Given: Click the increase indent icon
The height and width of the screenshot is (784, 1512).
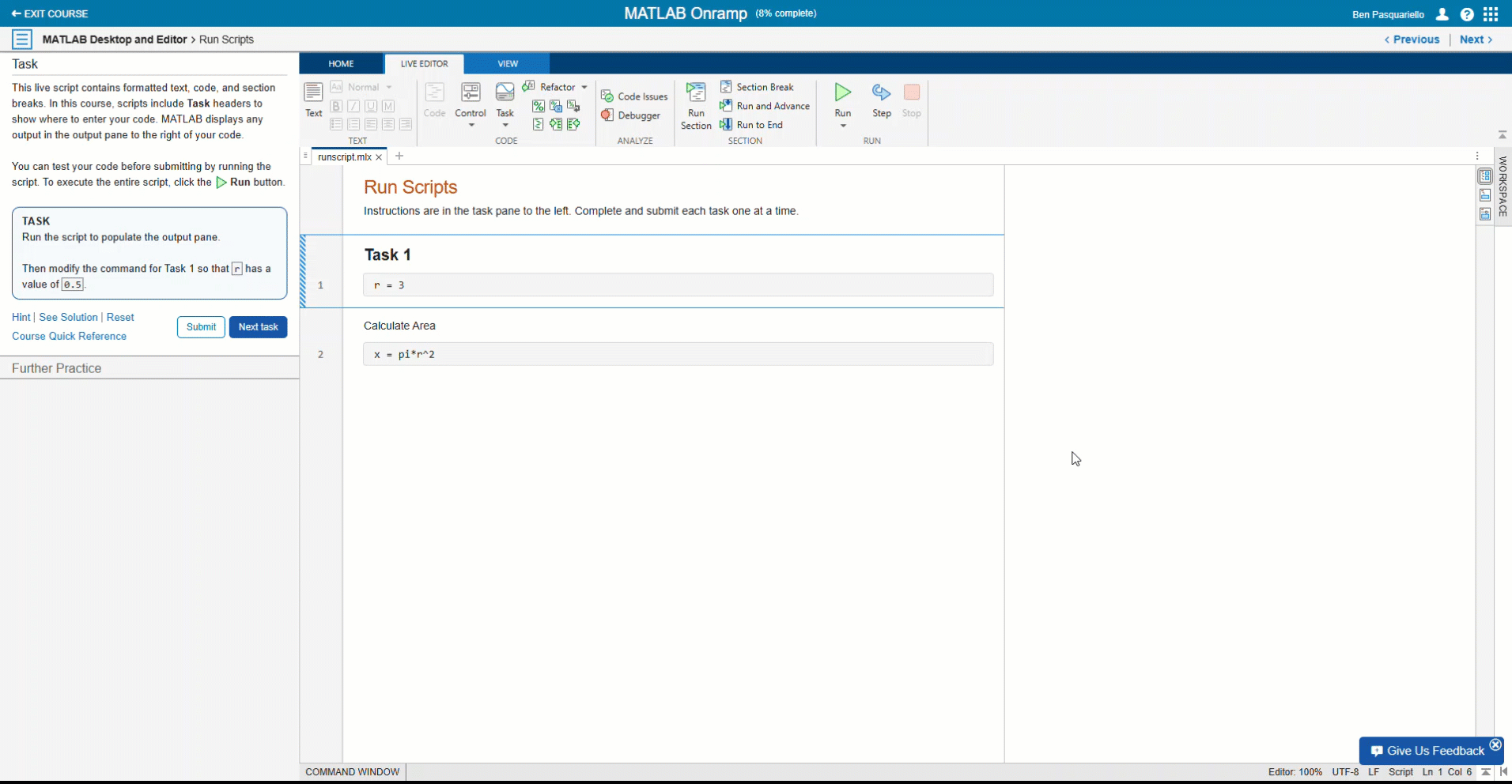Looking at the screenshot, I should tap(556, 124).
